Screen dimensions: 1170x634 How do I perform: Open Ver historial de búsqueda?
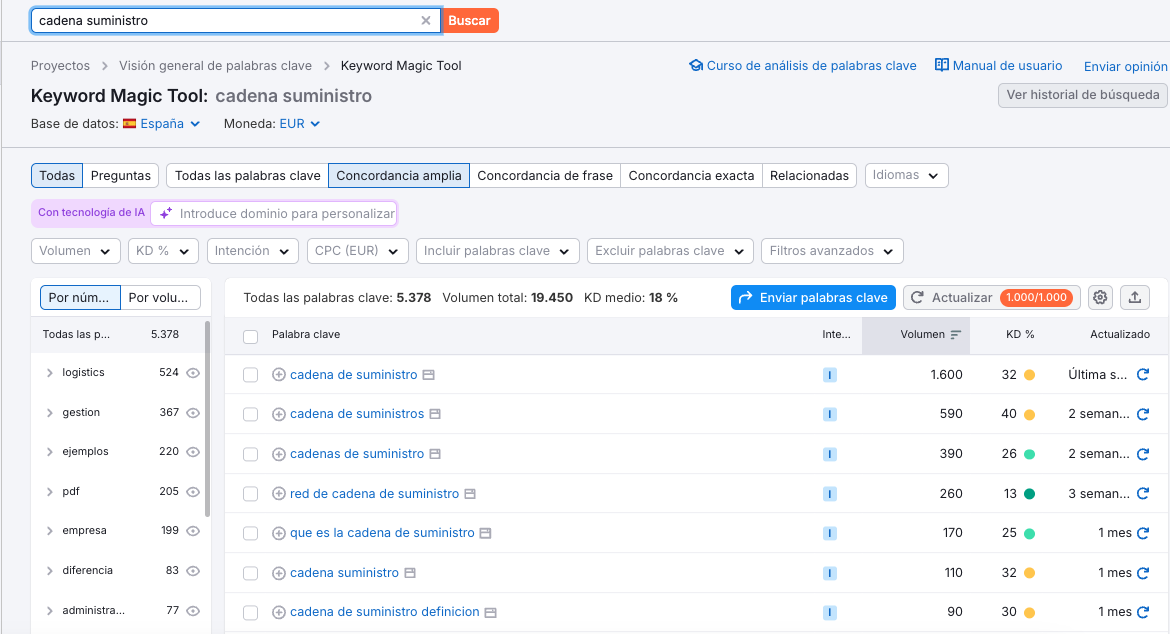tap(1081, 95)
